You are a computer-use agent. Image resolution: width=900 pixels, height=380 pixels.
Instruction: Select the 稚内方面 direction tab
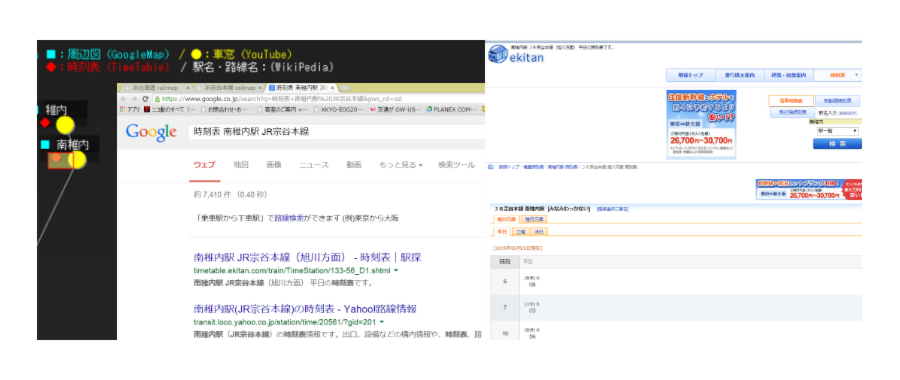point(534,219)
